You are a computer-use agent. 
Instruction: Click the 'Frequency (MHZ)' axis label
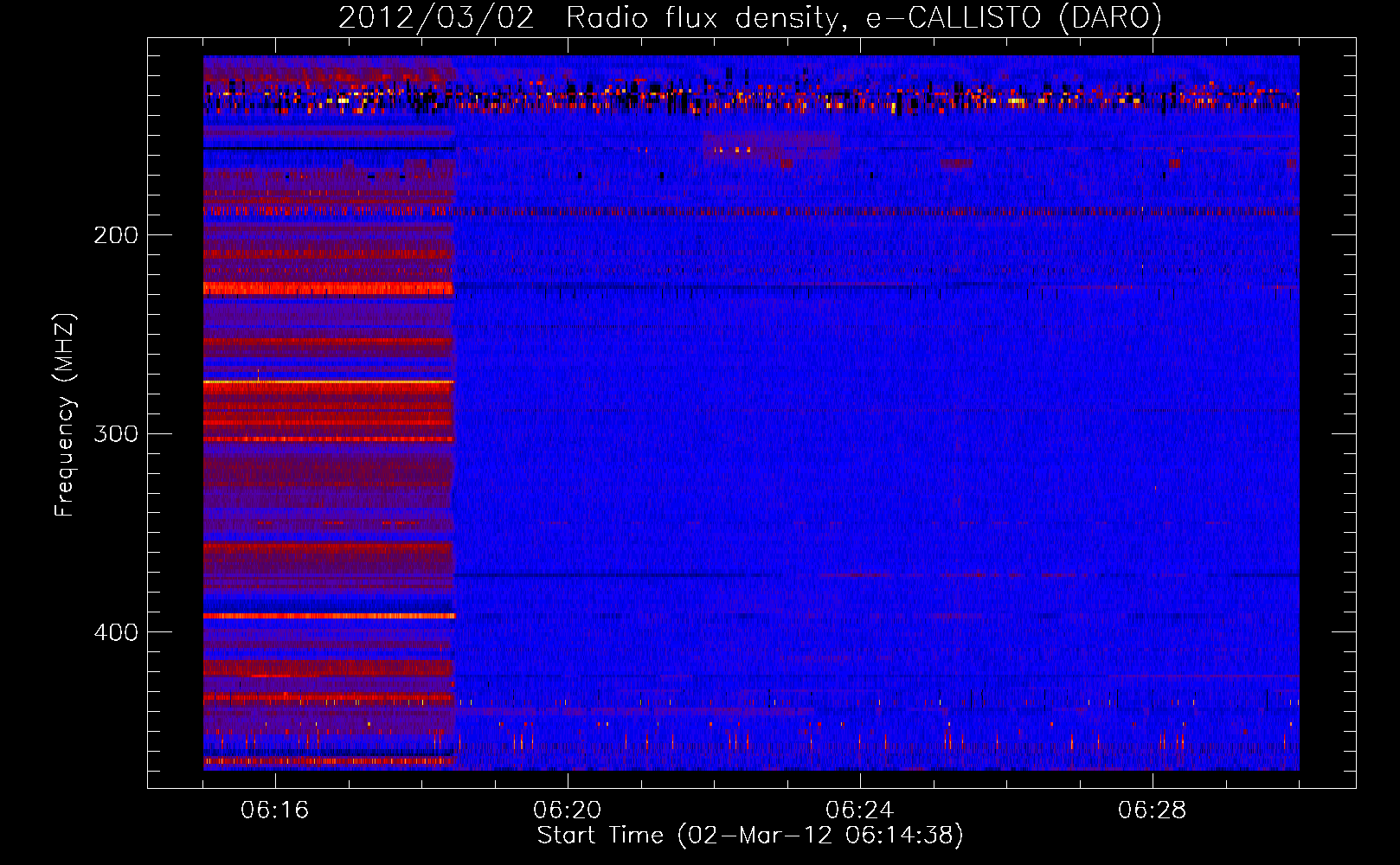(x=65, y=415)
